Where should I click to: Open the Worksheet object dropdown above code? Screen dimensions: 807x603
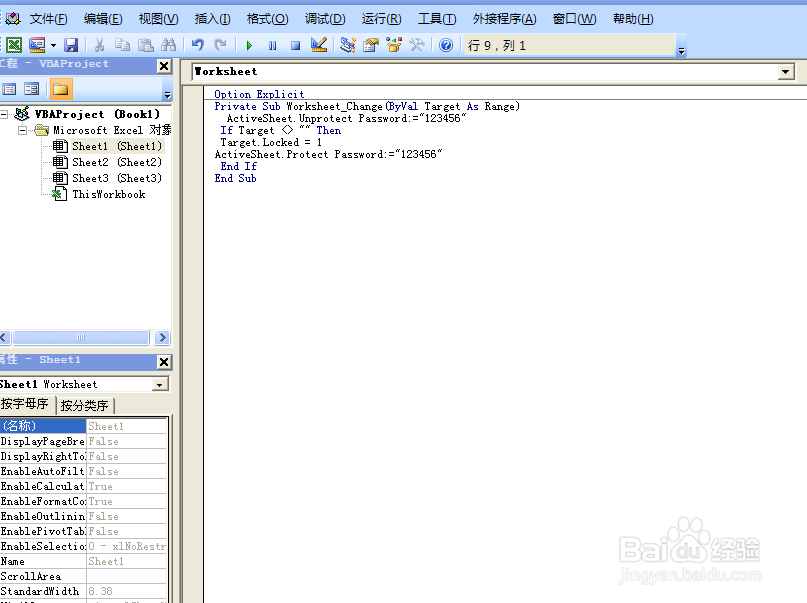click(786, 72)
